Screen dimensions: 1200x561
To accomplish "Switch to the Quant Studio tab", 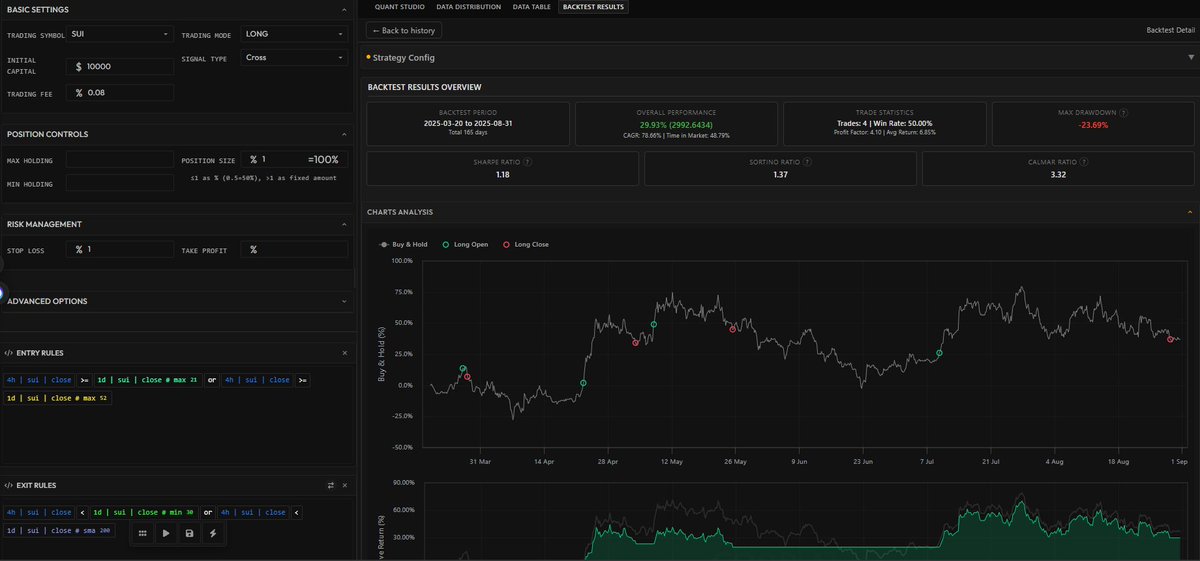I will click(x=398, y=6).
